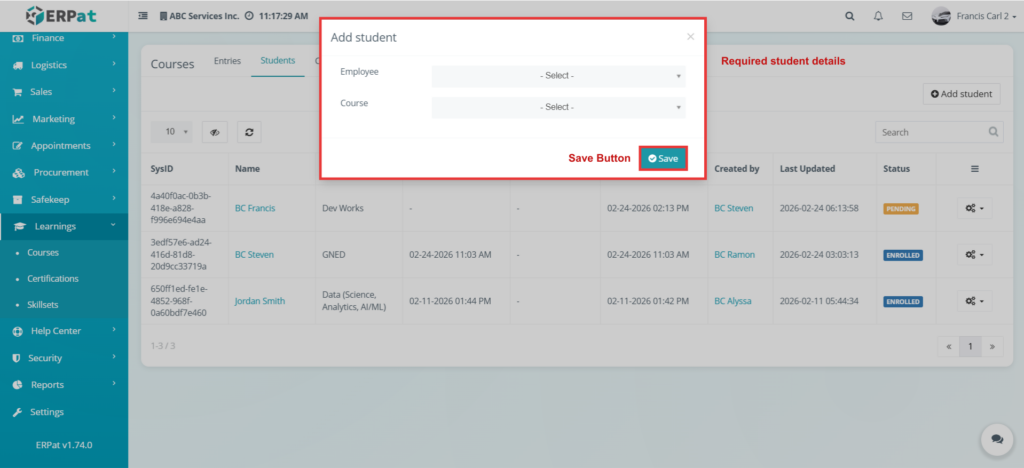Click the Marketing chart icon
The width and height of the screenshot is (1024, 468).
pyautogui.click(x=18, y=119)
